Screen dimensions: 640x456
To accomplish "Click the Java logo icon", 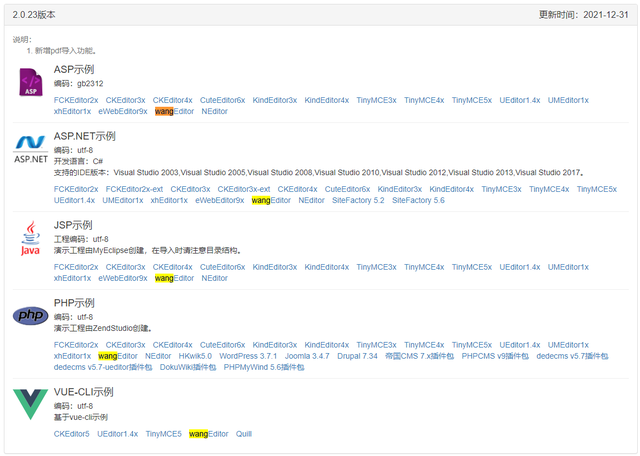I will (31, 238).
